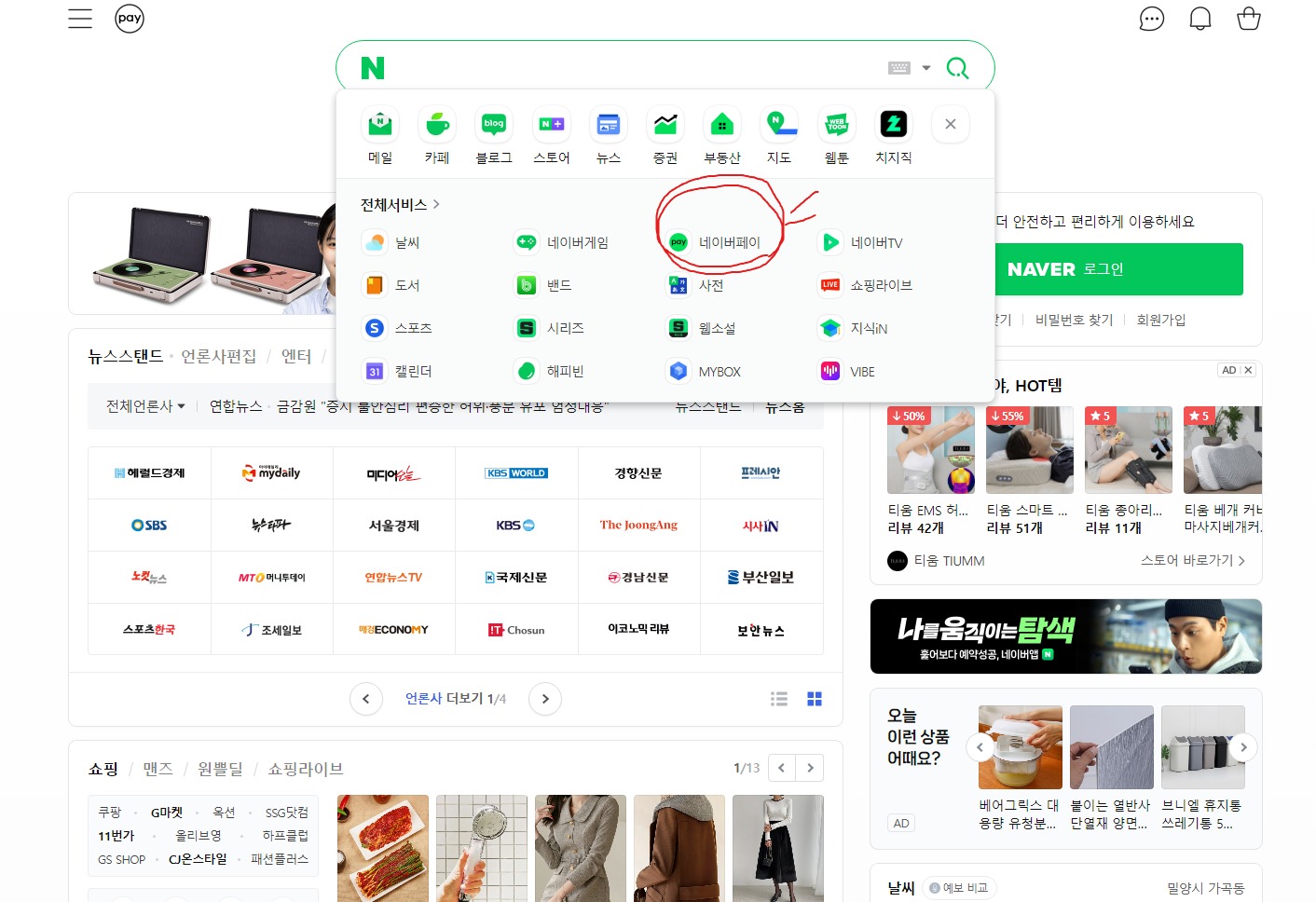Open the 카페 service shortcut
The height and width of the screenshot is (902, 1316).
pos(437,136)
